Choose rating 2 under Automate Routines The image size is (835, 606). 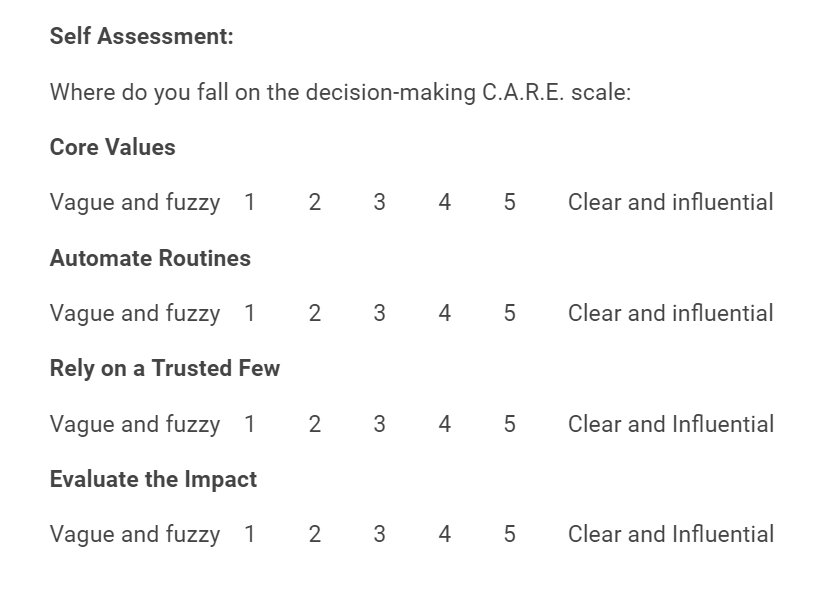coord(315,313)
